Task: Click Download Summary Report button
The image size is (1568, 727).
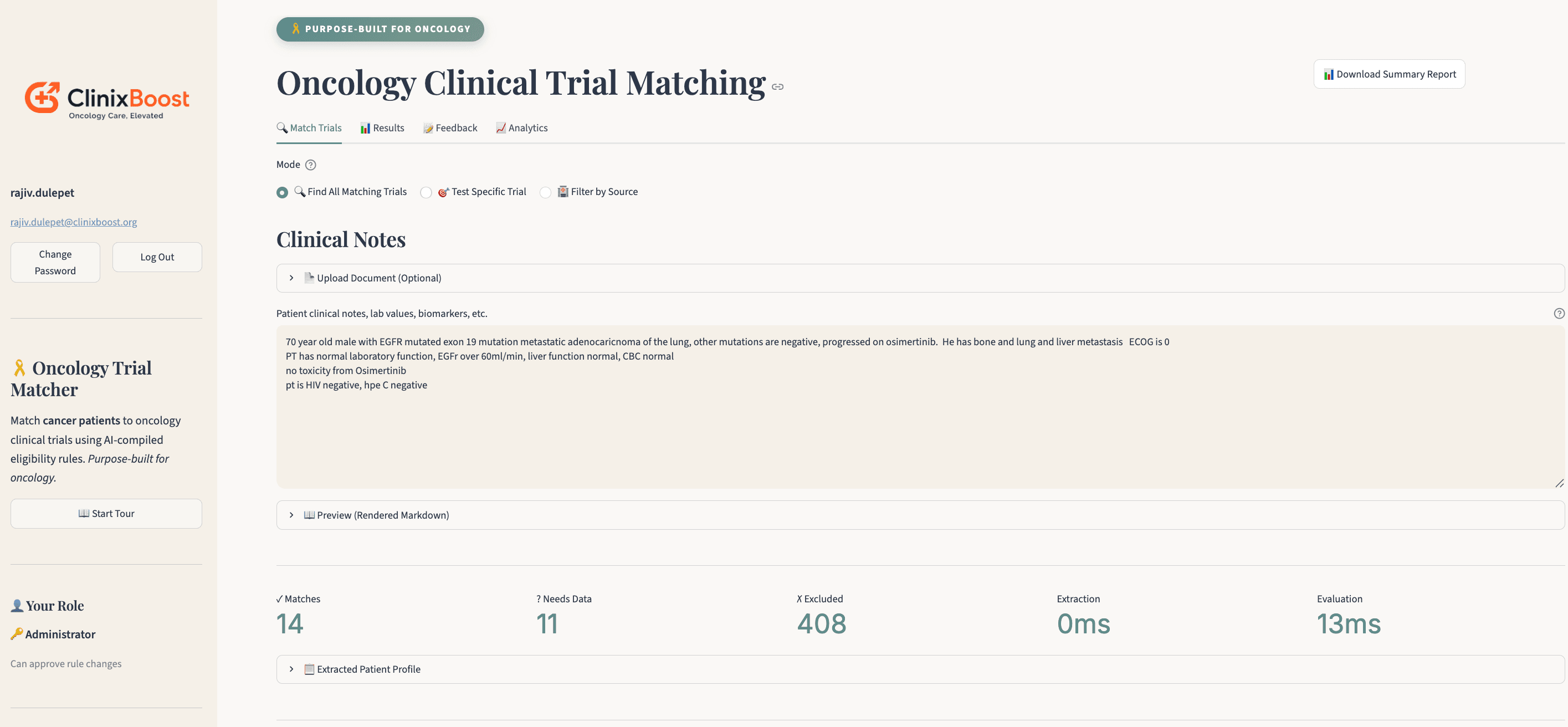Action: tap(1389, 74)
